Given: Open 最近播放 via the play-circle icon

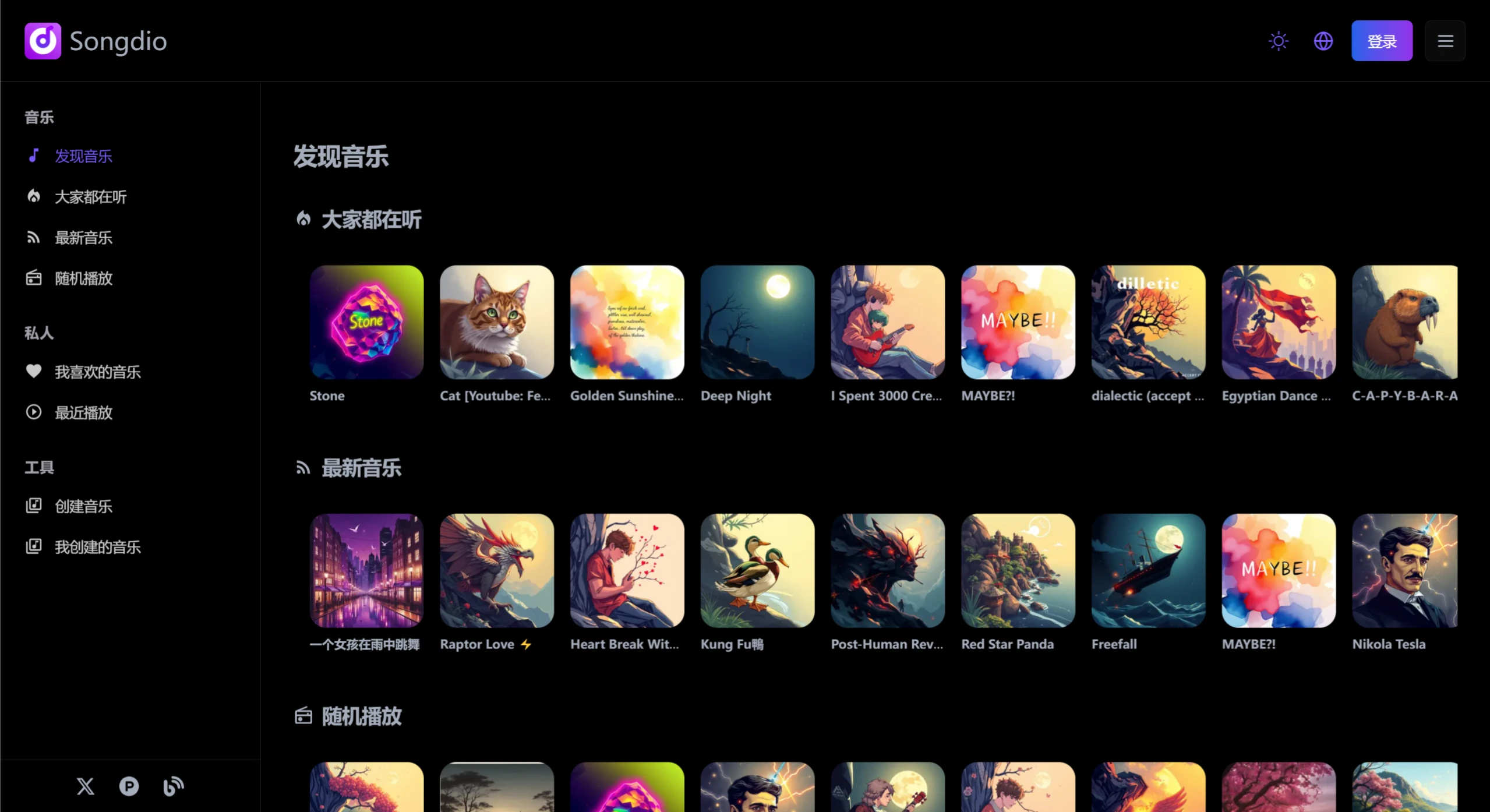Looking at the screenshot, I should pyautogui.click(x=33, y=412).
